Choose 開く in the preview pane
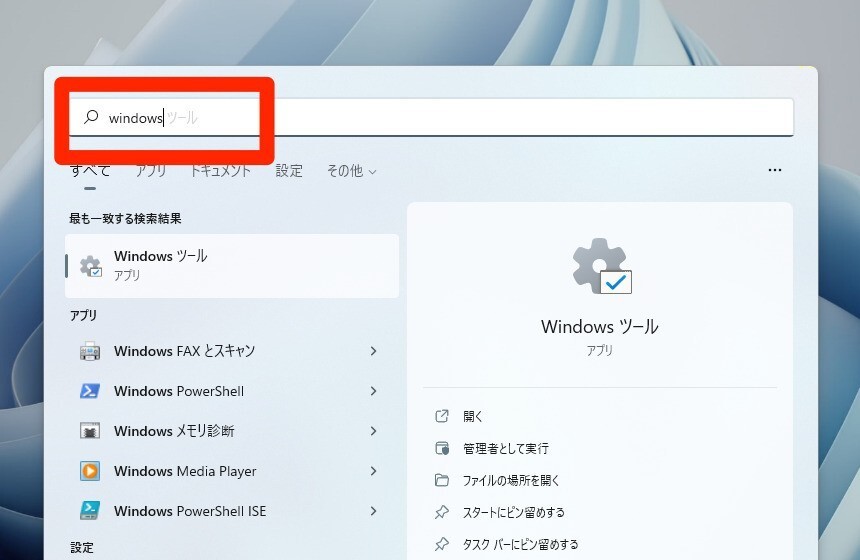Image resolution: width=860 pixels, height=560 pixels. [x=473, y=416]
